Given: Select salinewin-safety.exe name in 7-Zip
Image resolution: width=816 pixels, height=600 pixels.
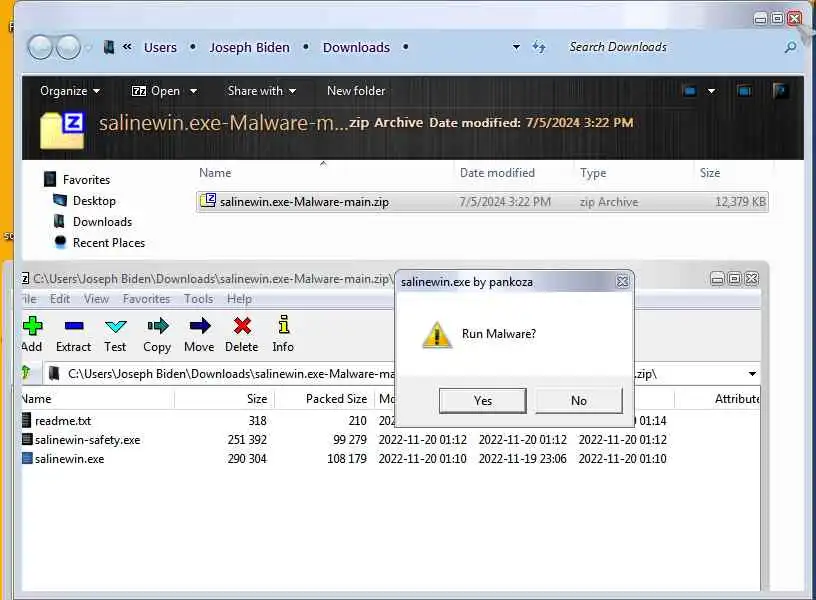Looking at the screenshot, I should [87, 440].
